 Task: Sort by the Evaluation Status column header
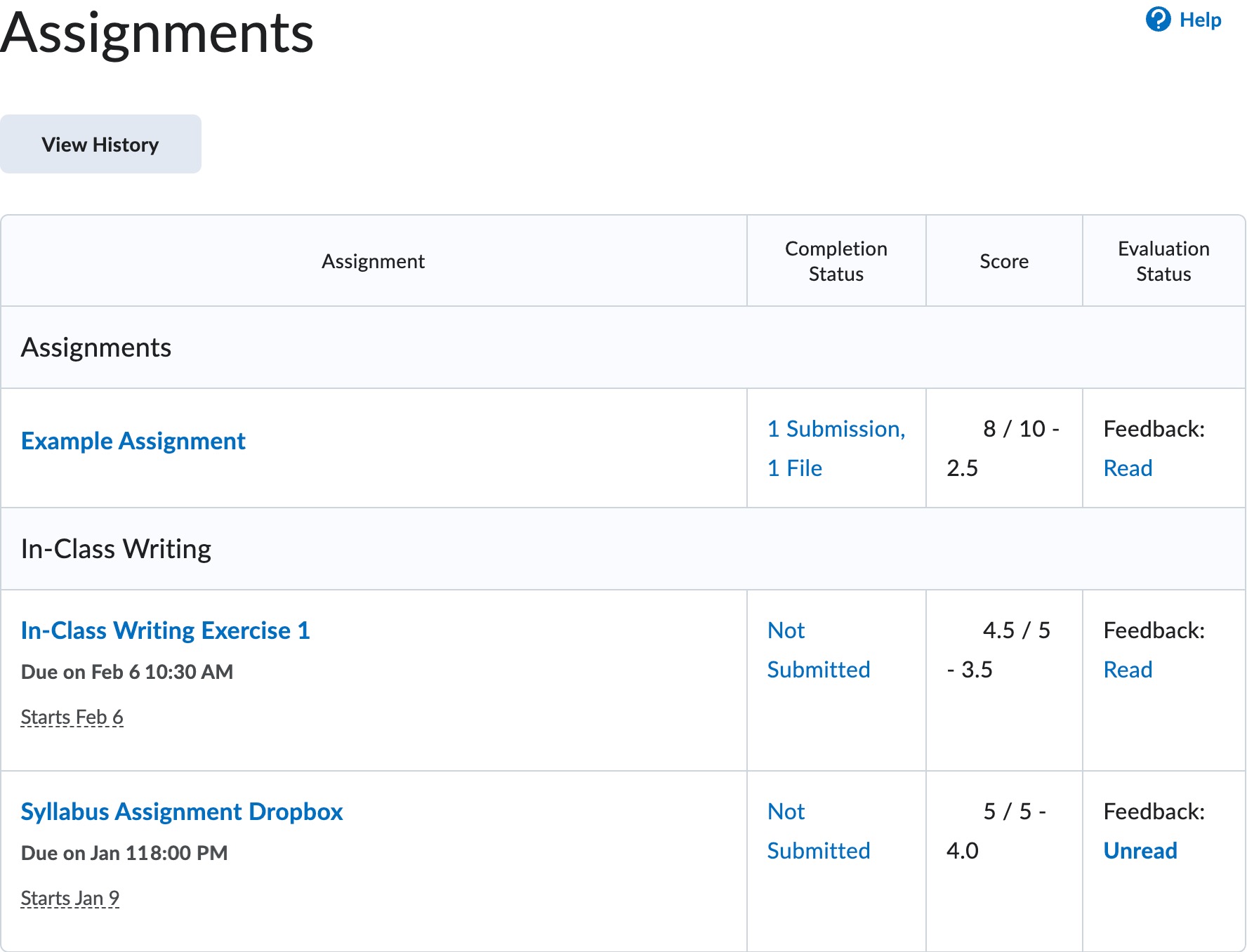point(1163,260)
